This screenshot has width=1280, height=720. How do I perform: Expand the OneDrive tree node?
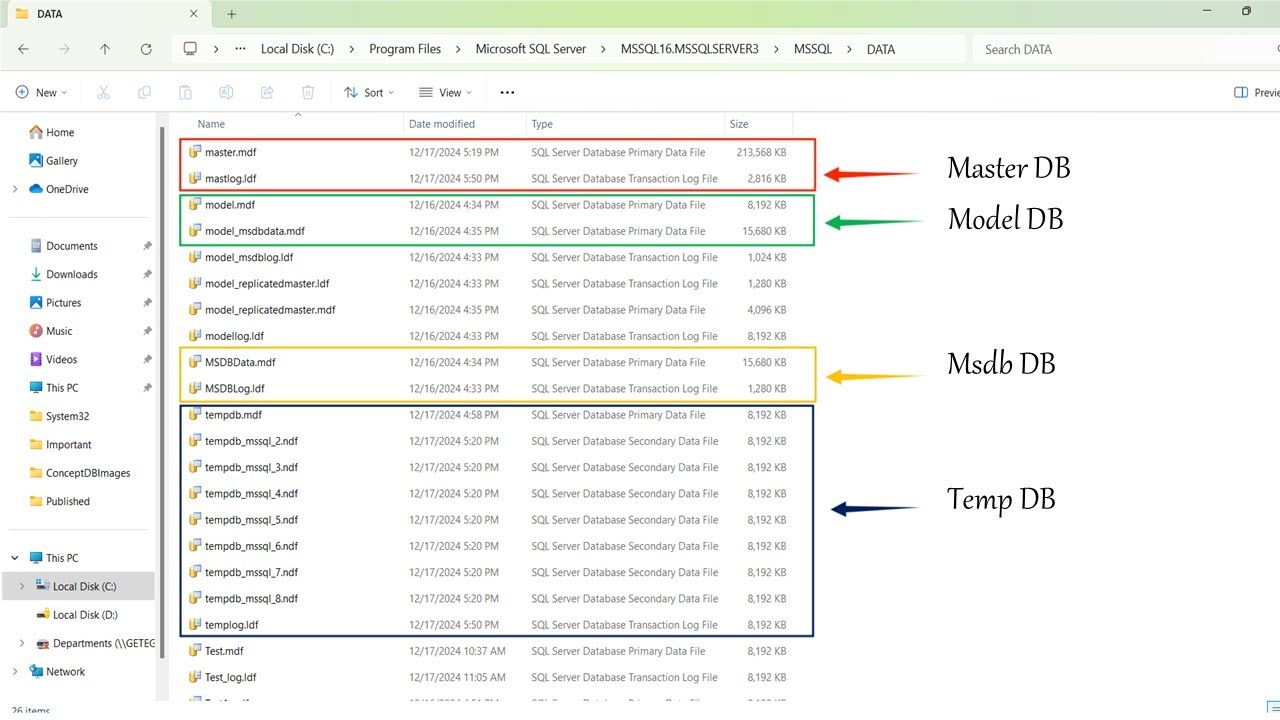click(x=15, y=189)
